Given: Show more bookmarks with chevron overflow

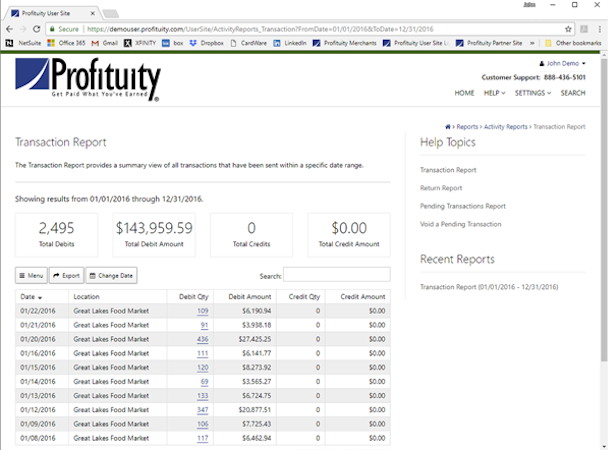Looking at the screenshot, I should tap(532, 43).
